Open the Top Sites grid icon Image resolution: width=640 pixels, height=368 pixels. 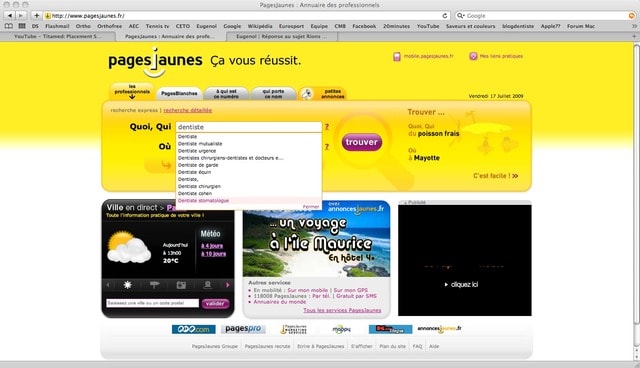tap(22, 26)
